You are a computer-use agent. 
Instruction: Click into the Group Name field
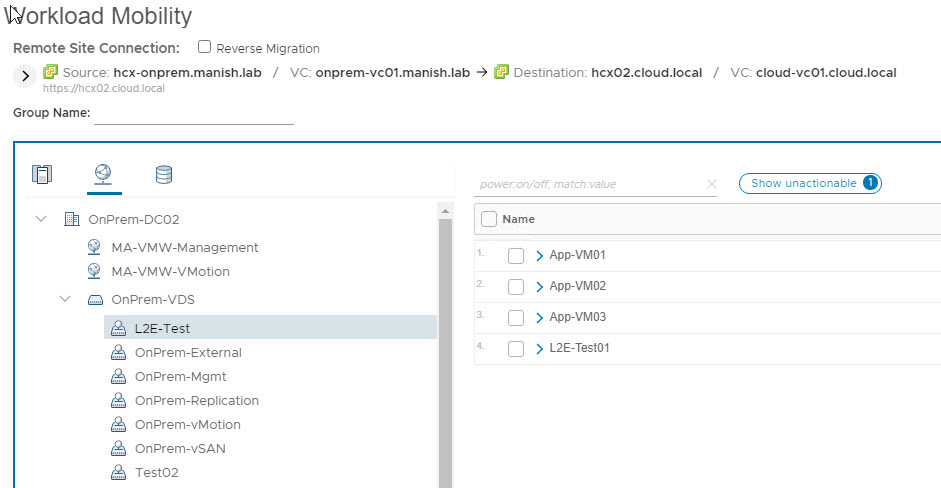click(193, 113)
